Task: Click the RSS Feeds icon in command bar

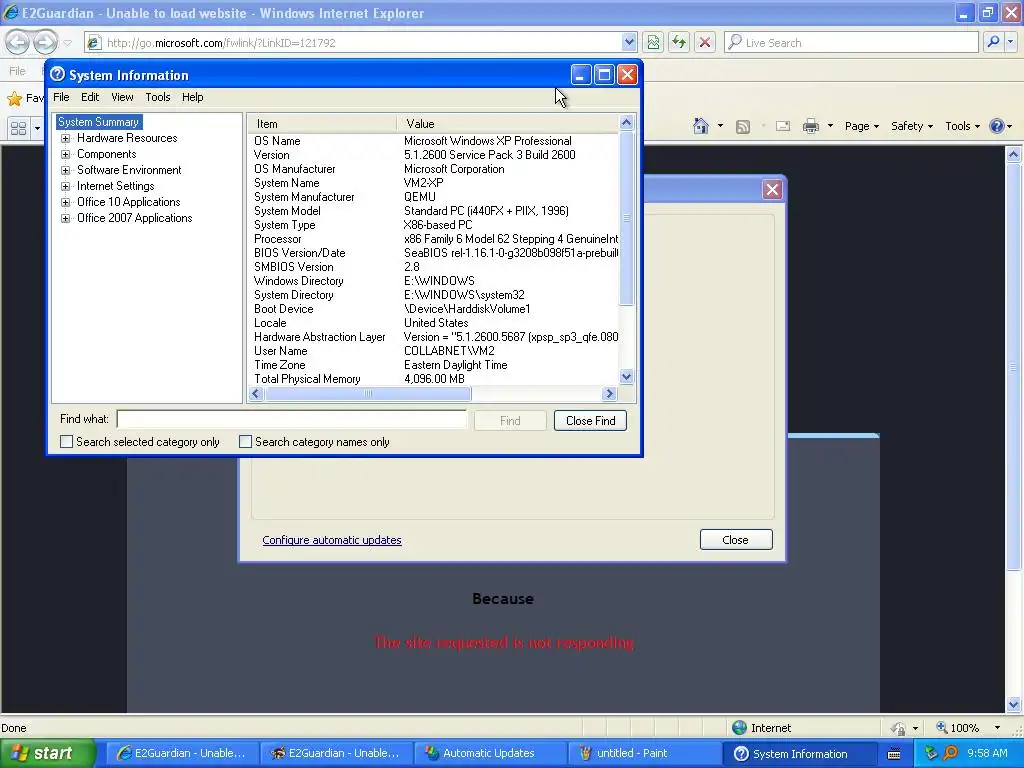Action: pos(743,127)
